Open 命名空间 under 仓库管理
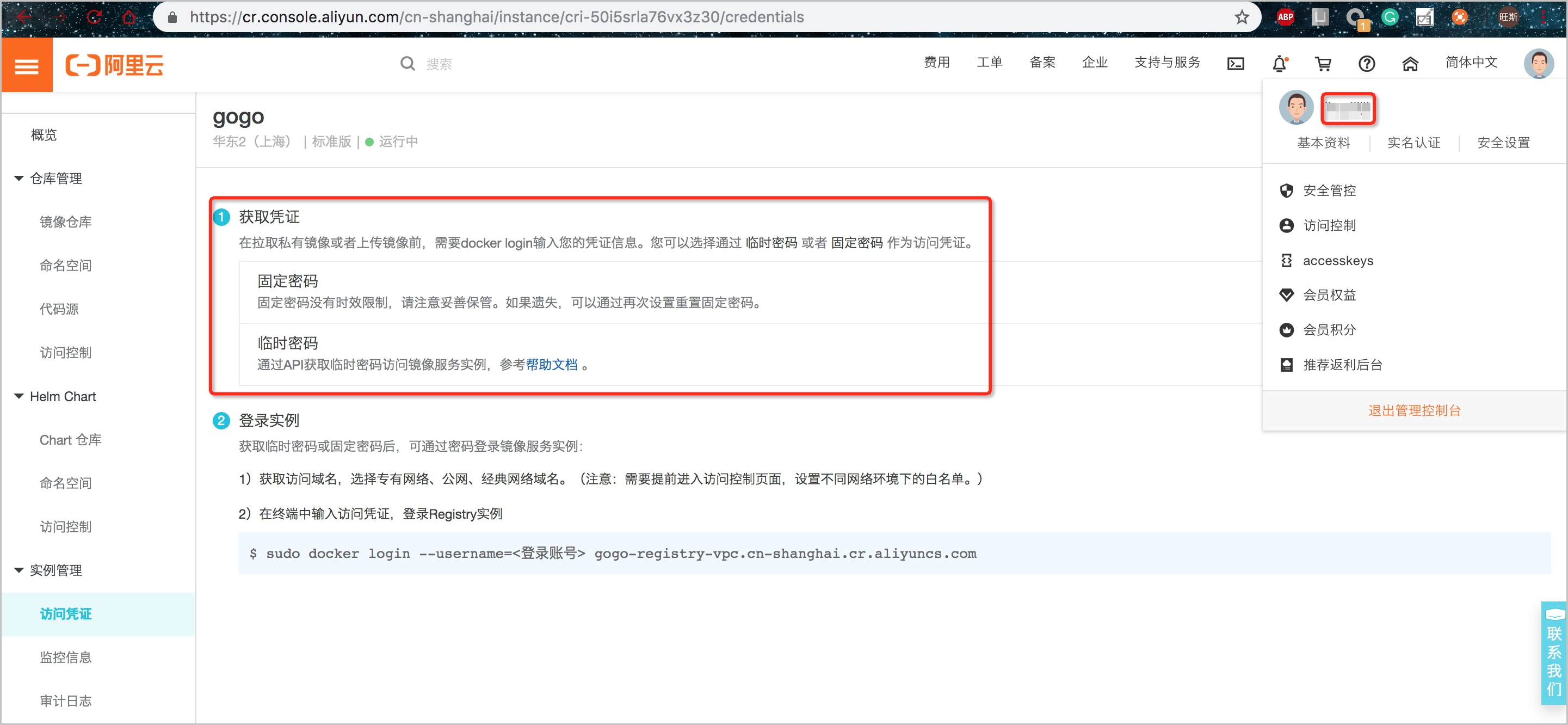This screenshot has height=725, width=1568. (66, 266)
